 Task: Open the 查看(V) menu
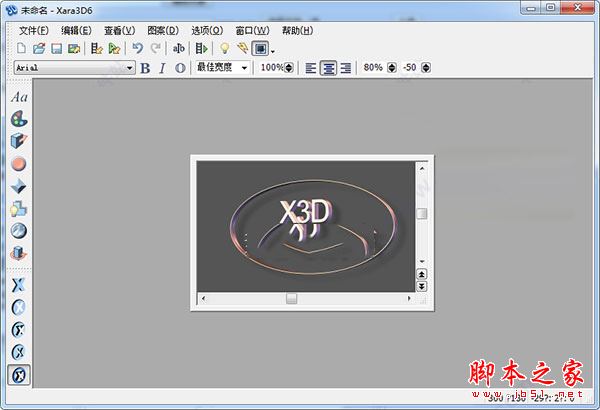click(119, 31)
